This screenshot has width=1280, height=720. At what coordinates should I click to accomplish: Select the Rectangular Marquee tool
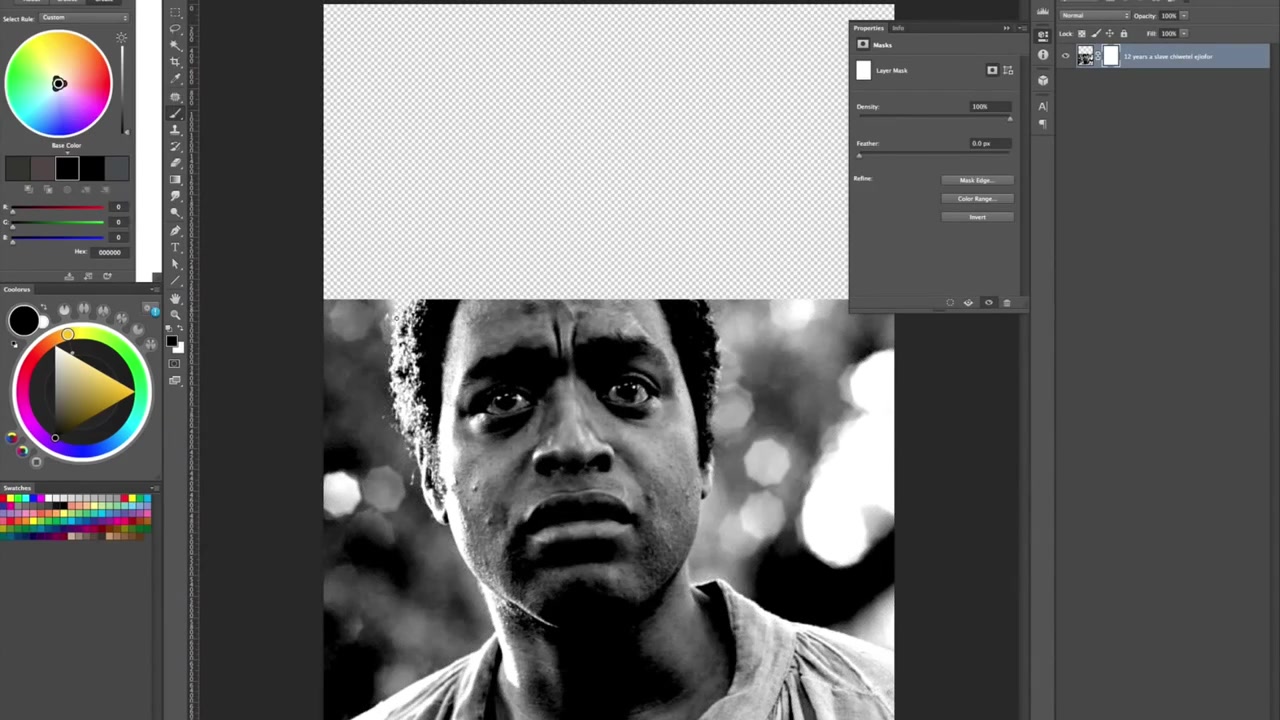click(x=175, y=11)
